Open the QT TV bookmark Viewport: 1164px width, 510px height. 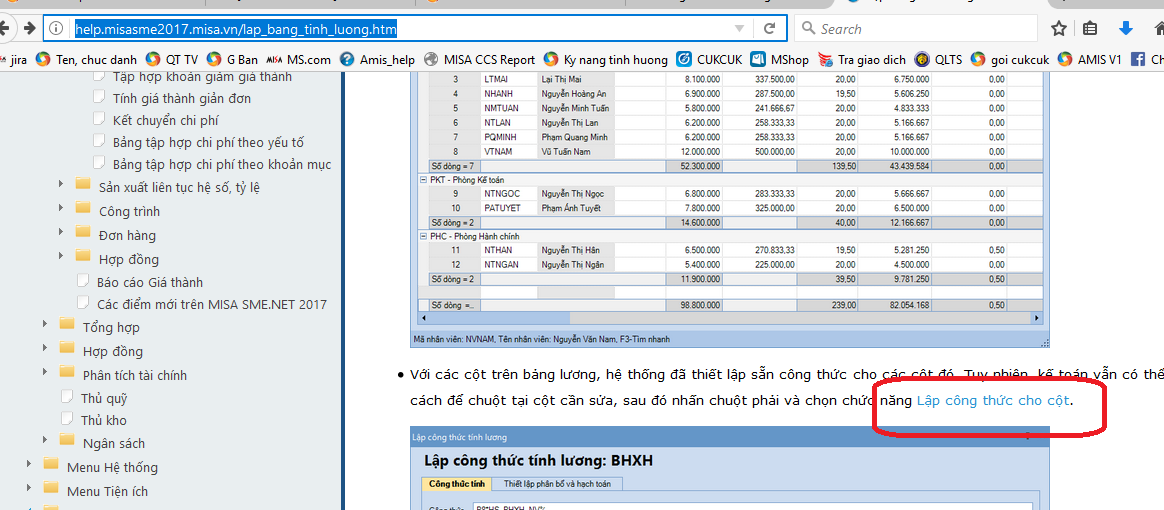172,59
